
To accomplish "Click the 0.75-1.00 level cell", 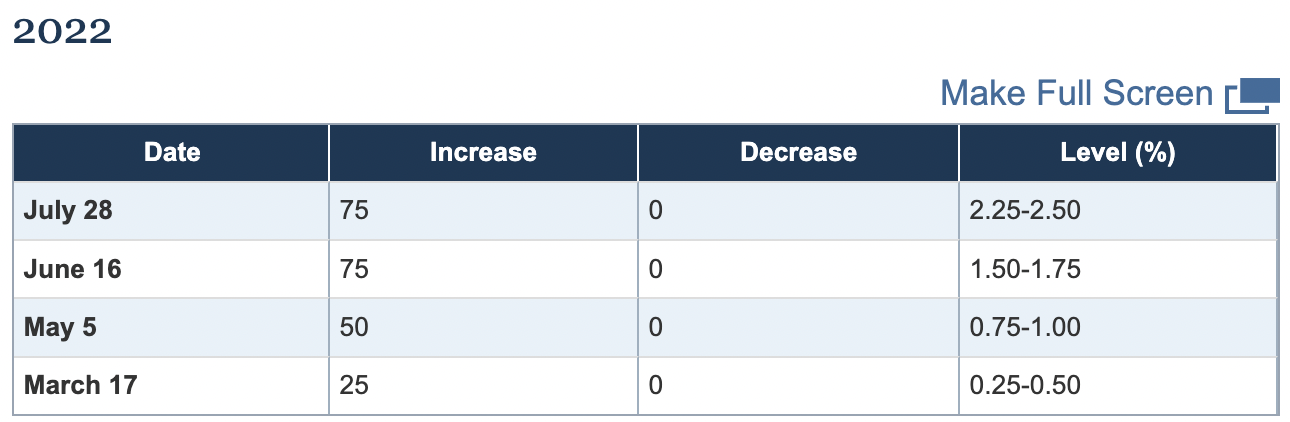I will pos(1025,327).
